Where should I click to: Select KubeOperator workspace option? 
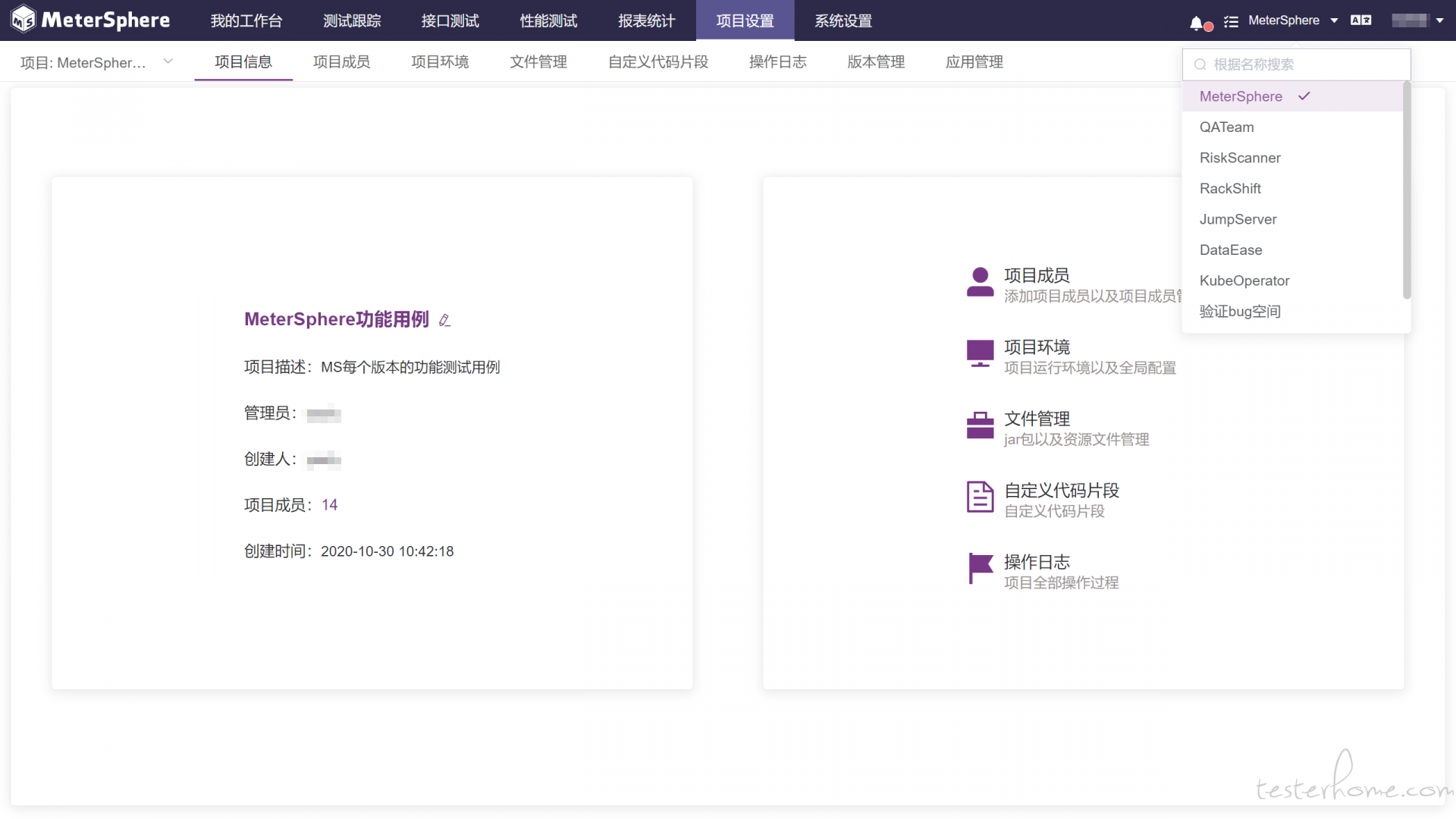1292,281
